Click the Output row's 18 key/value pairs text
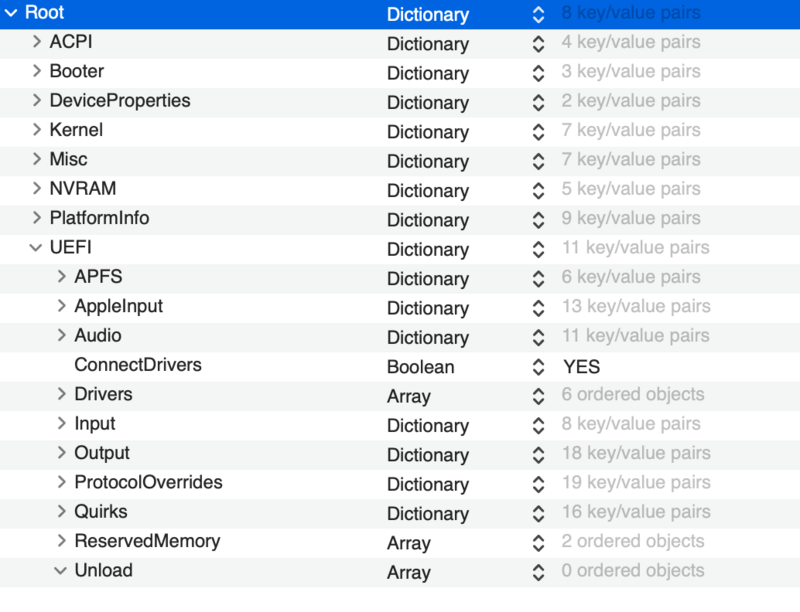 pyautogui.click(x=635, y=453)
